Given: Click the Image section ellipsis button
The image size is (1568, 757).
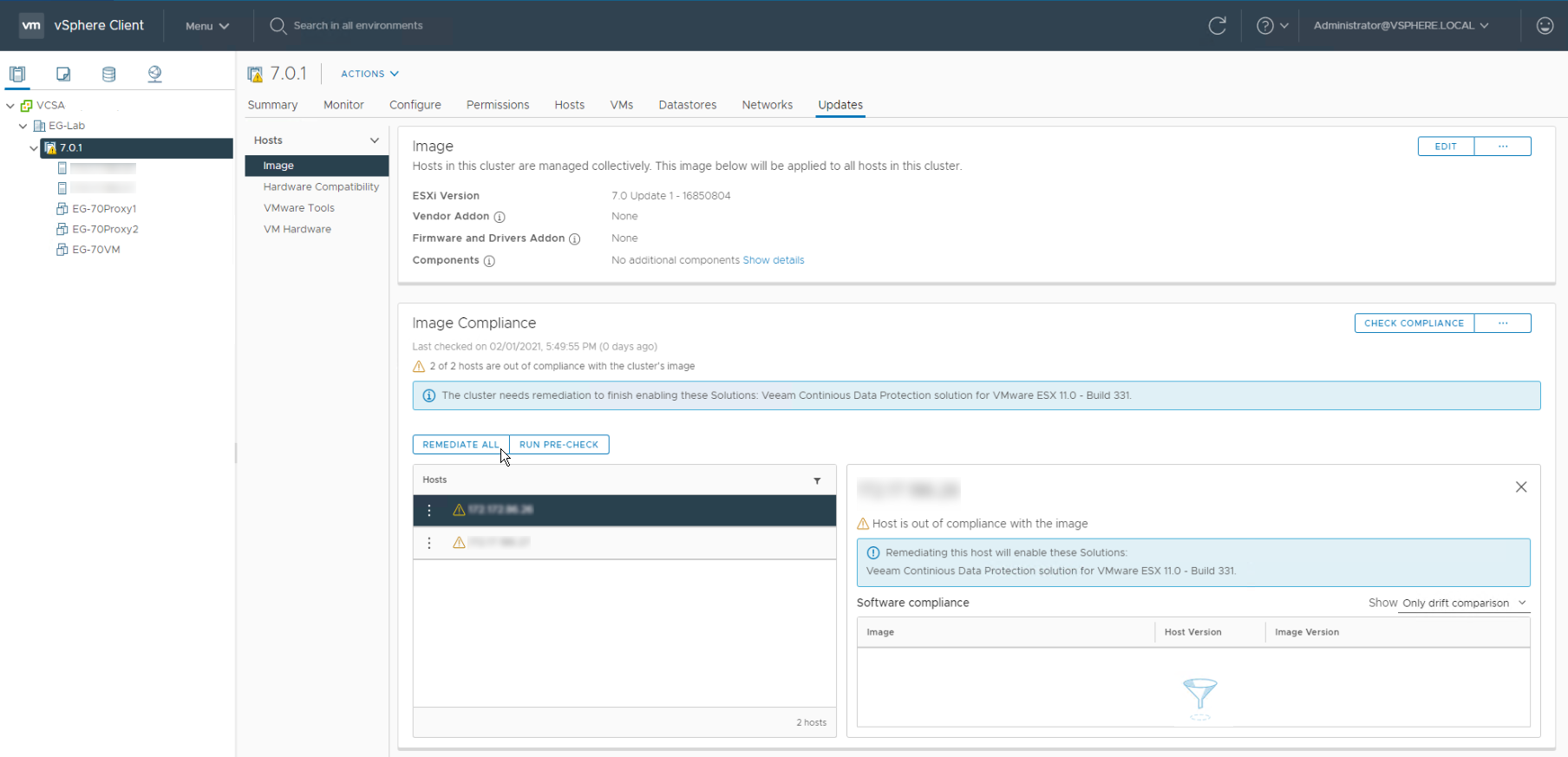Looking at the screenshot, I should pos(1503,147).
